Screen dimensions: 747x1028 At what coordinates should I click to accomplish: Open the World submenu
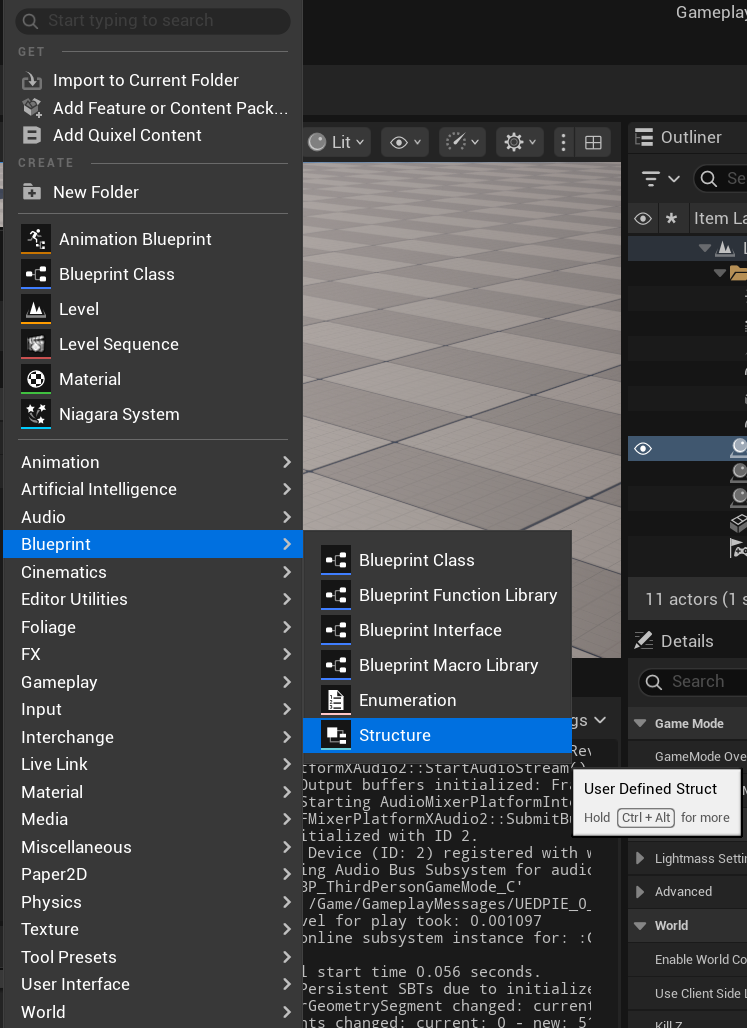click(x=153, y=1012)
